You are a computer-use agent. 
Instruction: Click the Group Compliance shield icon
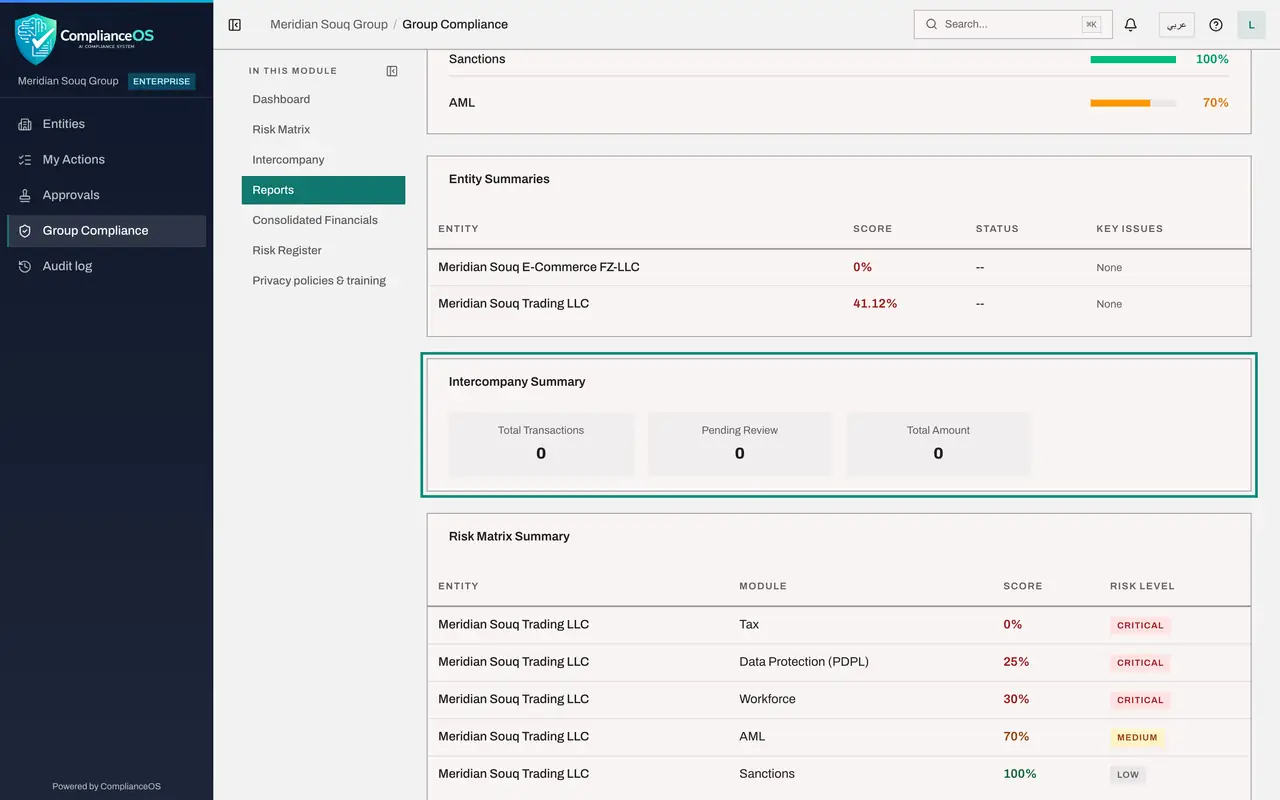click(25, 231)
